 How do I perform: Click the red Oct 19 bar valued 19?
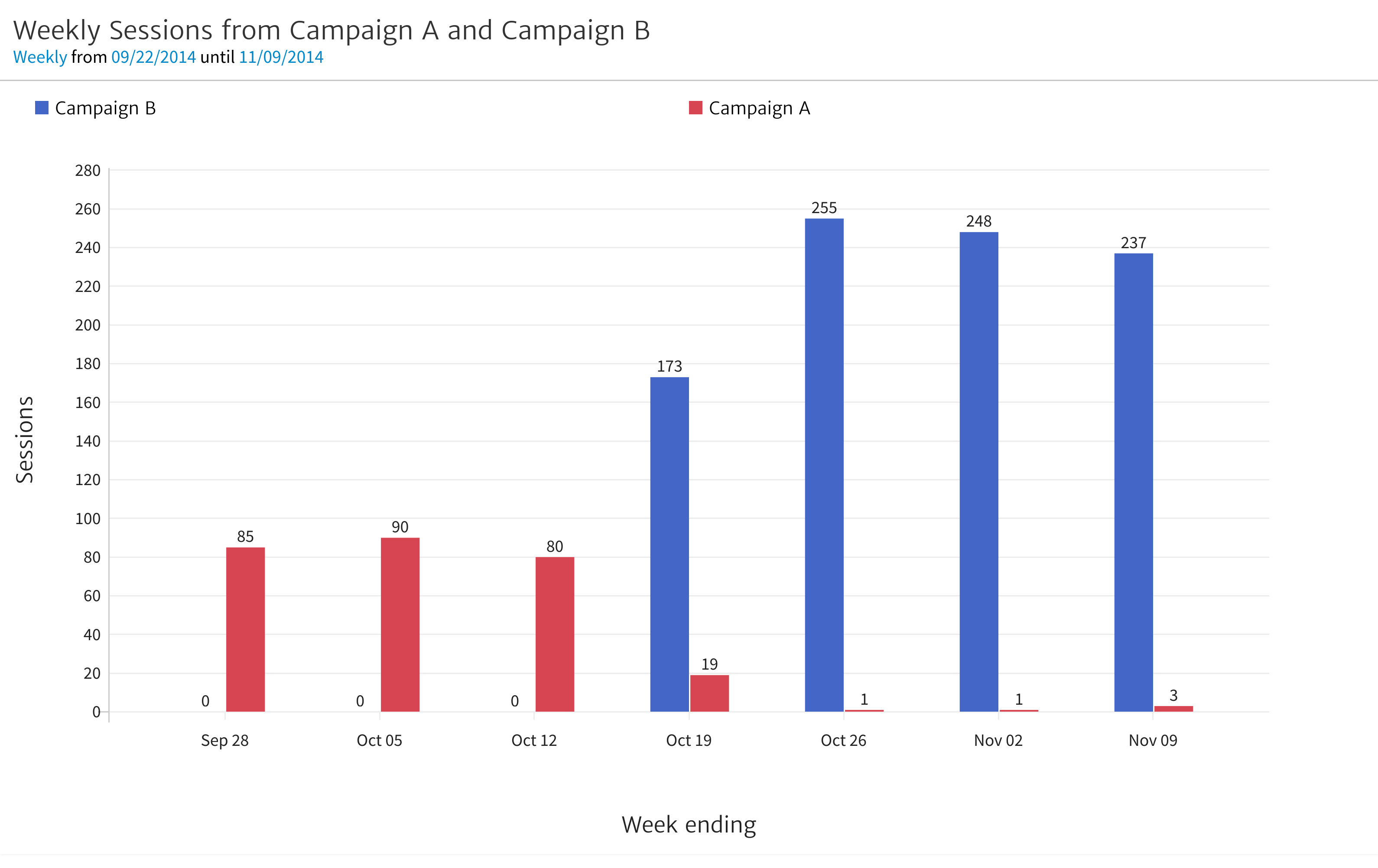tap(710, 693)
